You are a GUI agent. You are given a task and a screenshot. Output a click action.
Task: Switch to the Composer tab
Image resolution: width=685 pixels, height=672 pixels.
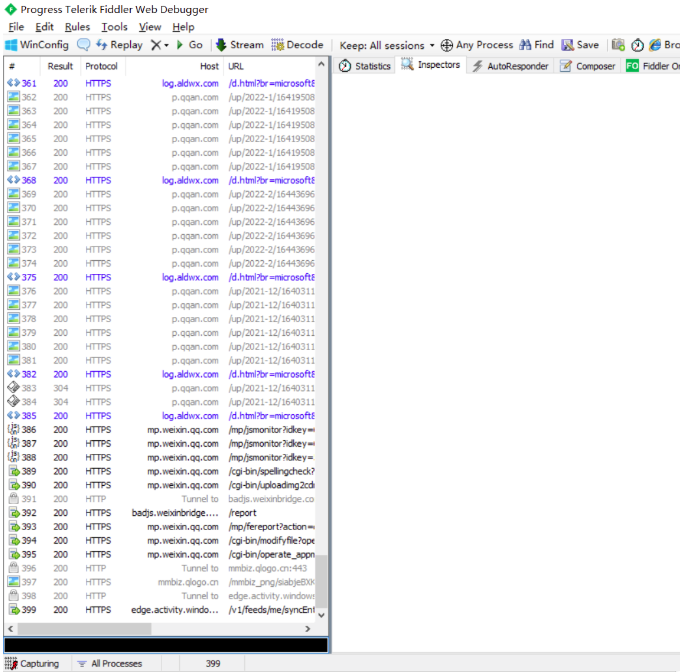pyautogui.click(x=588, y=66)
